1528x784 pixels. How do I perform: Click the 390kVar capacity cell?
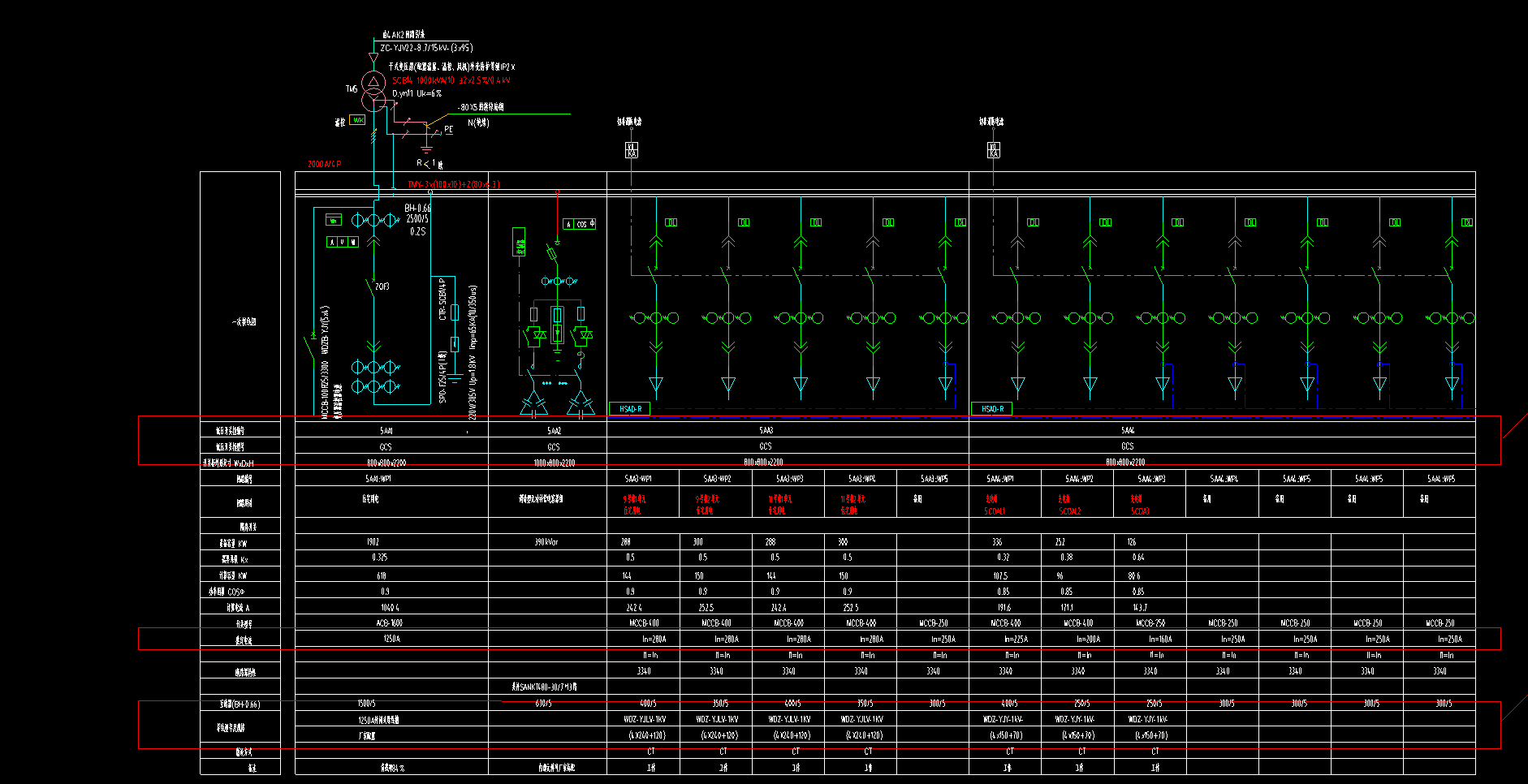[546, 542]
